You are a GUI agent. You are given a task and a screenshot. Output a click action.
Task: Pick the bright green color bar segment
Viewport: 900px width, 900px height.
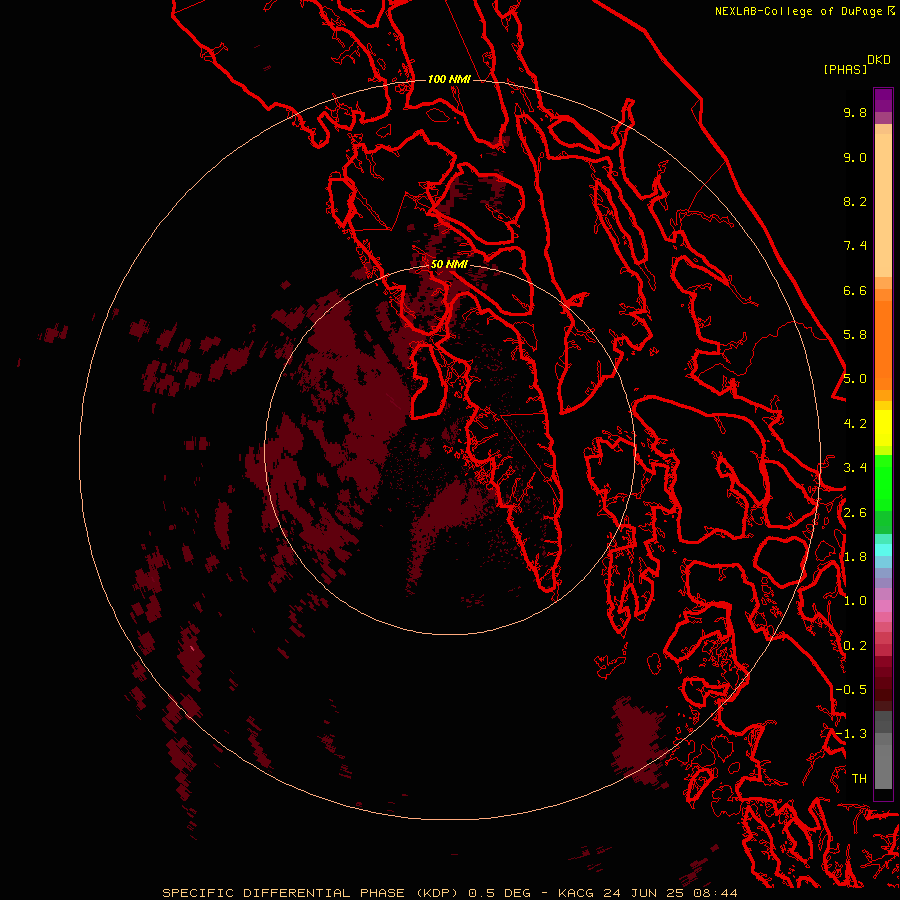883,483
